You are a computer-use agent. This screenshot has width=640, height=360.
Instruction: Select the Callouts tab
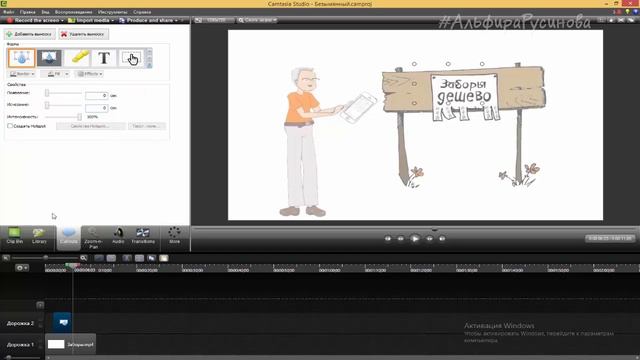69,237
